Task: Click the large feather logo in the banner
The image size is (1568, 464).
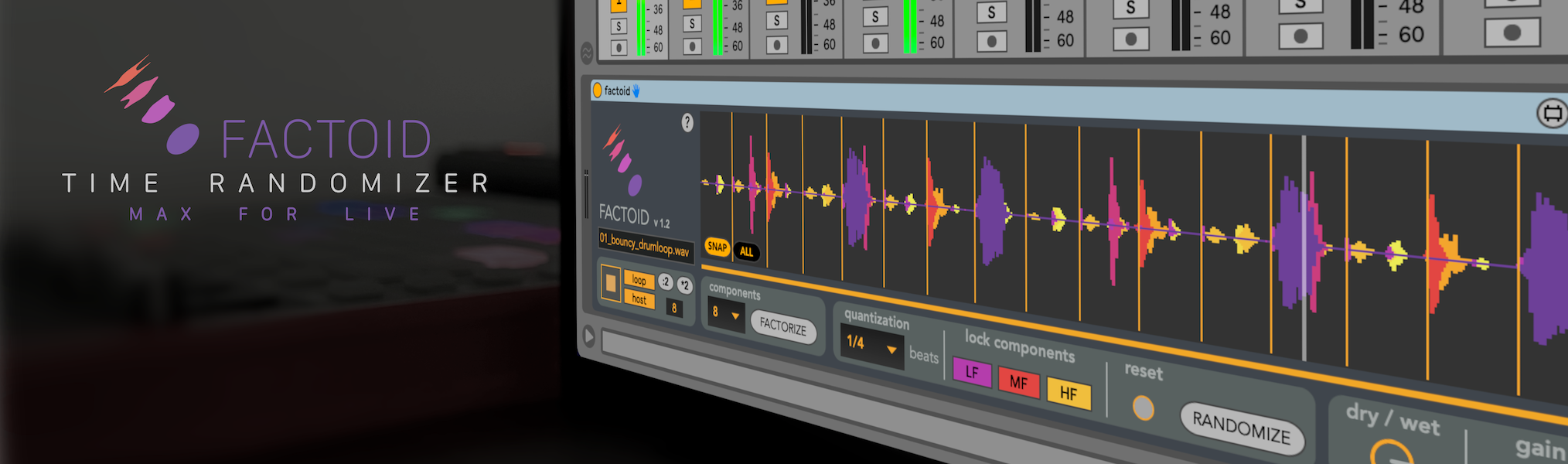Action: coord(152,104)
